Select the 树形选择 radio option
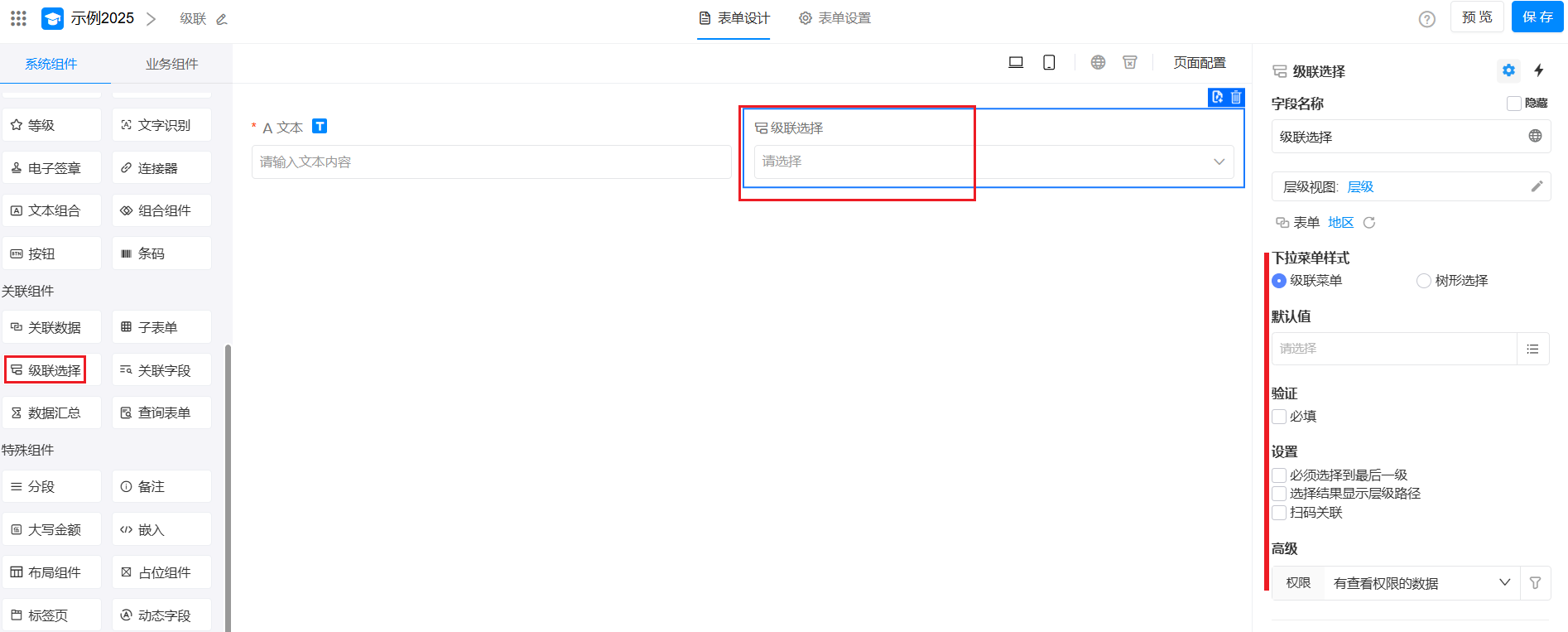Viewport: 1568px width, 632px height. (x=1424, y=281)
